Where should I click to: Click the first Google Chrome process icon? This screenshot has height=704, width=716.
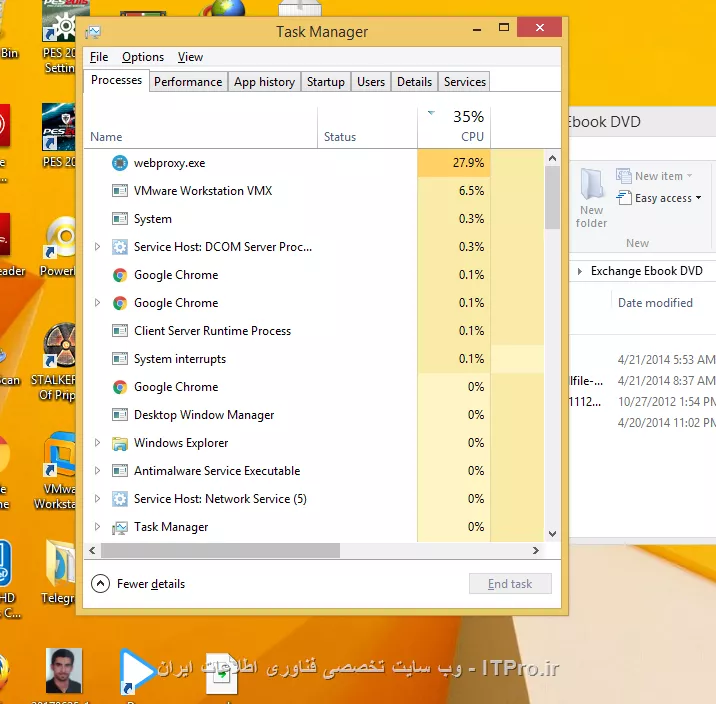(x=120, y=275)
